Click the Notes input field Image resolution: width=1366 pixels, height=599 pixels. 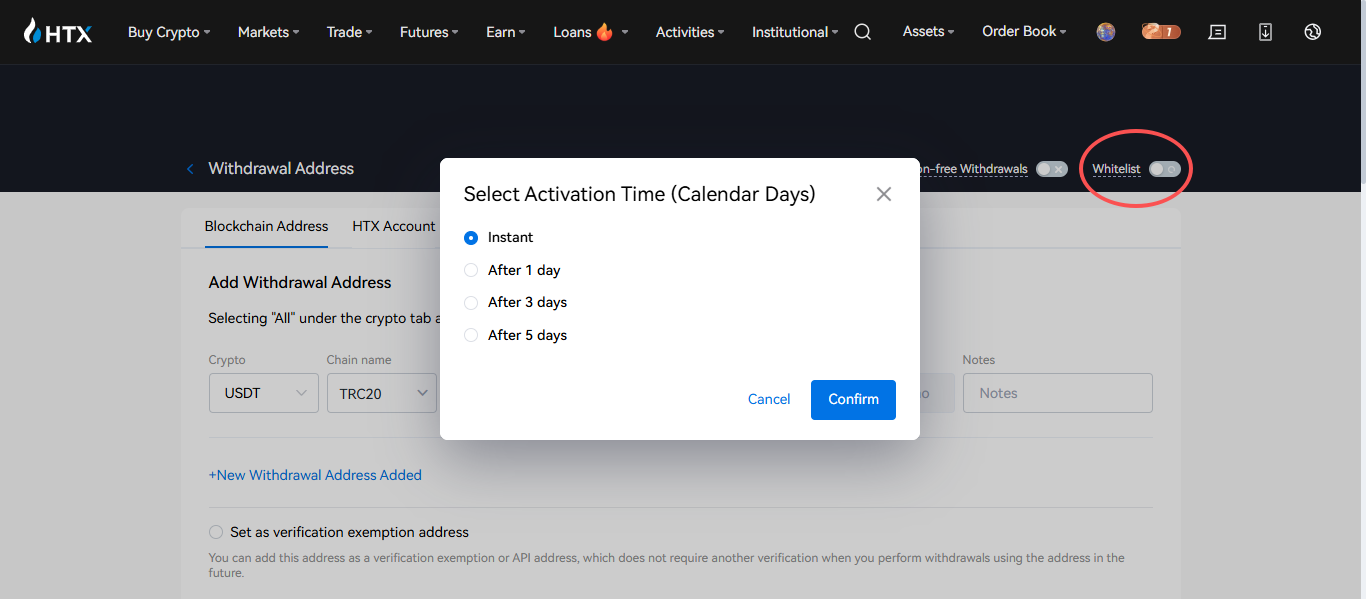1057,393
